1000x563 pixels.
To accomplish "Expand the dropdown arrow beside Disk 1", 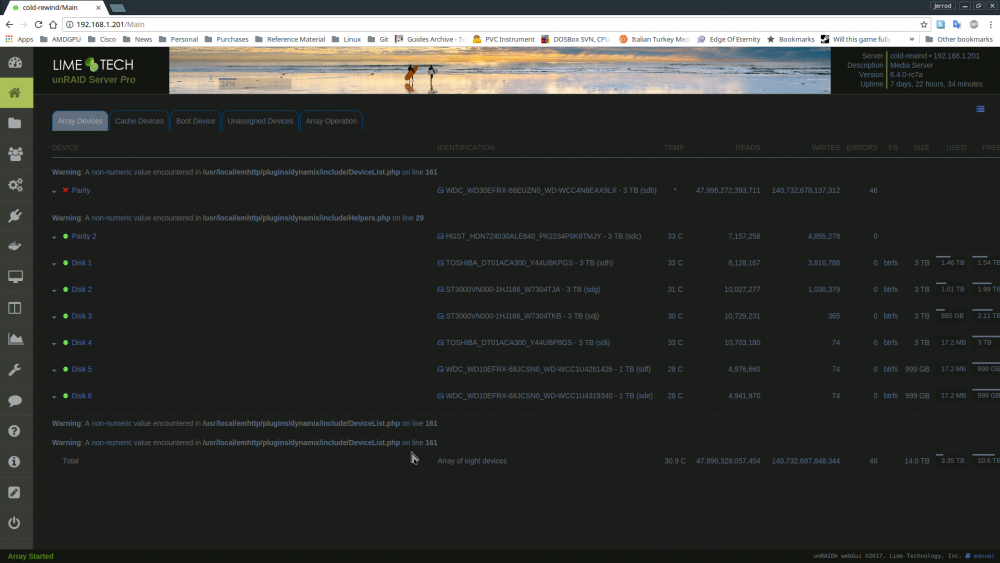I will (x=54, y=264).
